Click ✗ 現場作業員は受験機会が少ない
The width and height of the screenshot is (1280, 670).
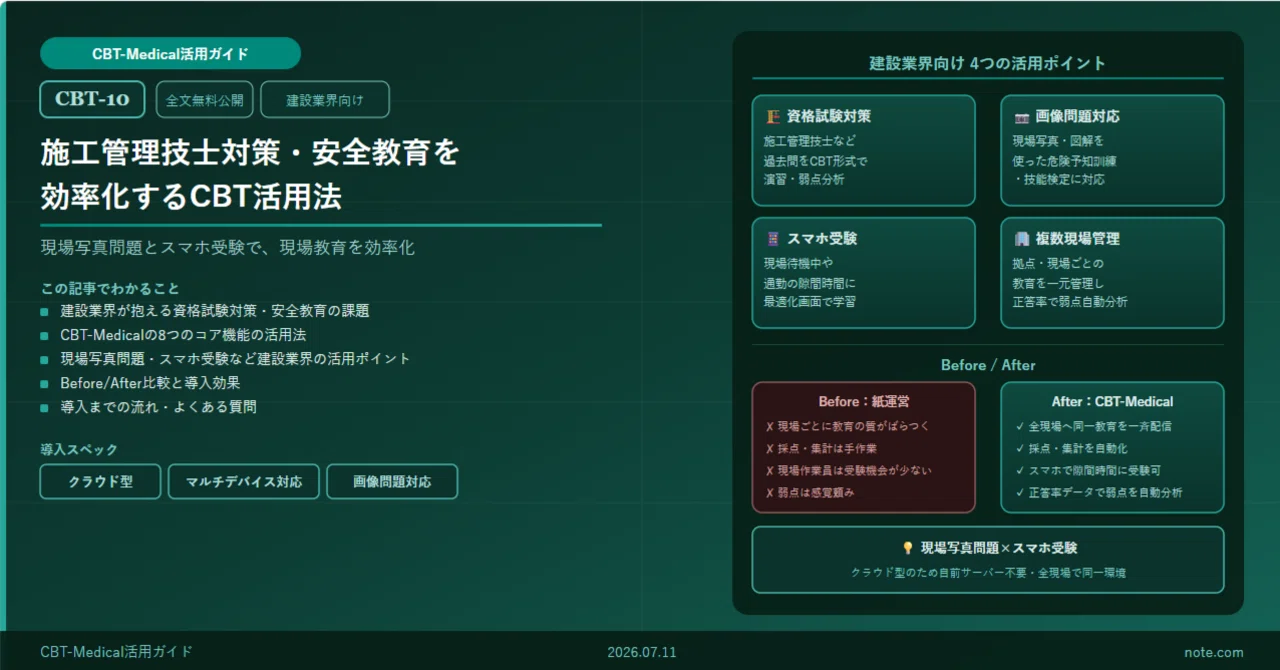[849, 470]
